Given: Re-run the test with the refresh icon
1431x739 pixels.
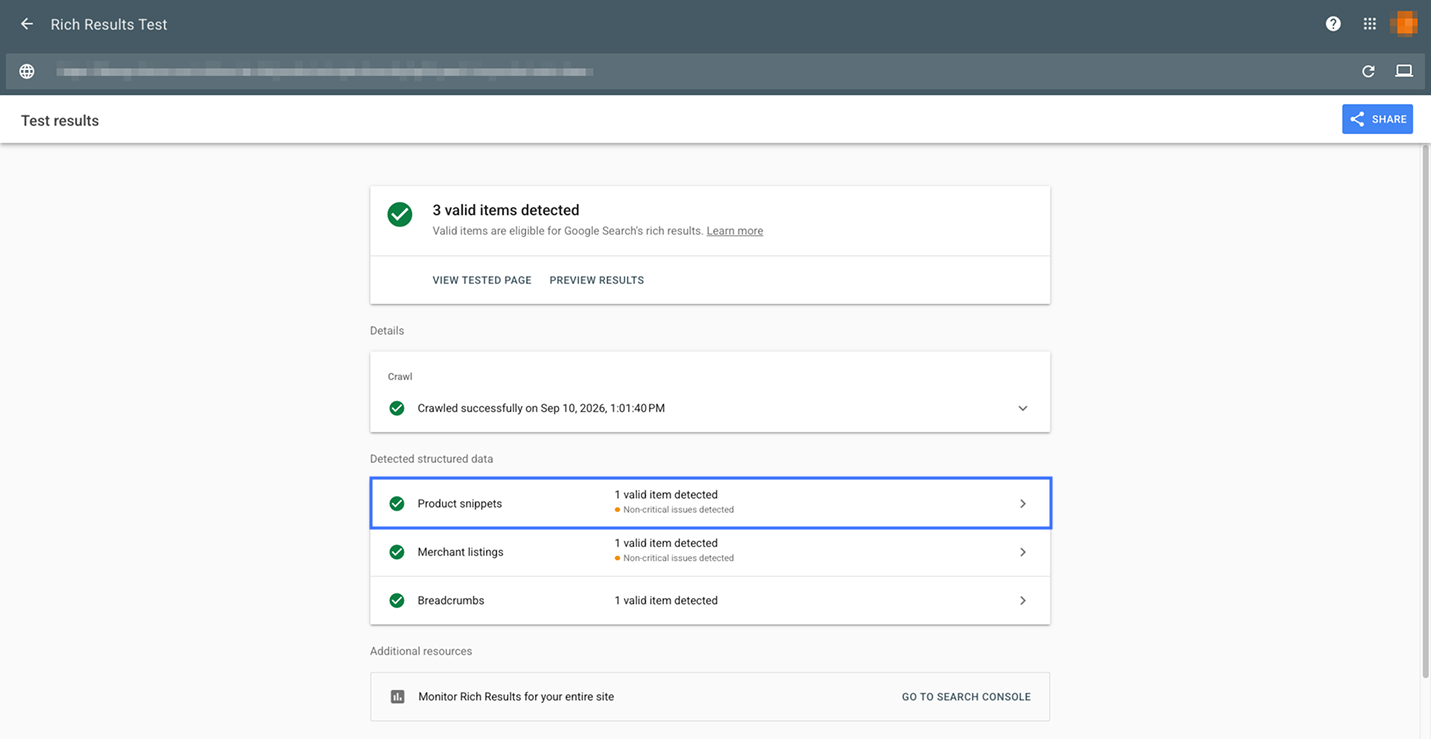Looking at the screenshot, I should tap(1368, 71).
